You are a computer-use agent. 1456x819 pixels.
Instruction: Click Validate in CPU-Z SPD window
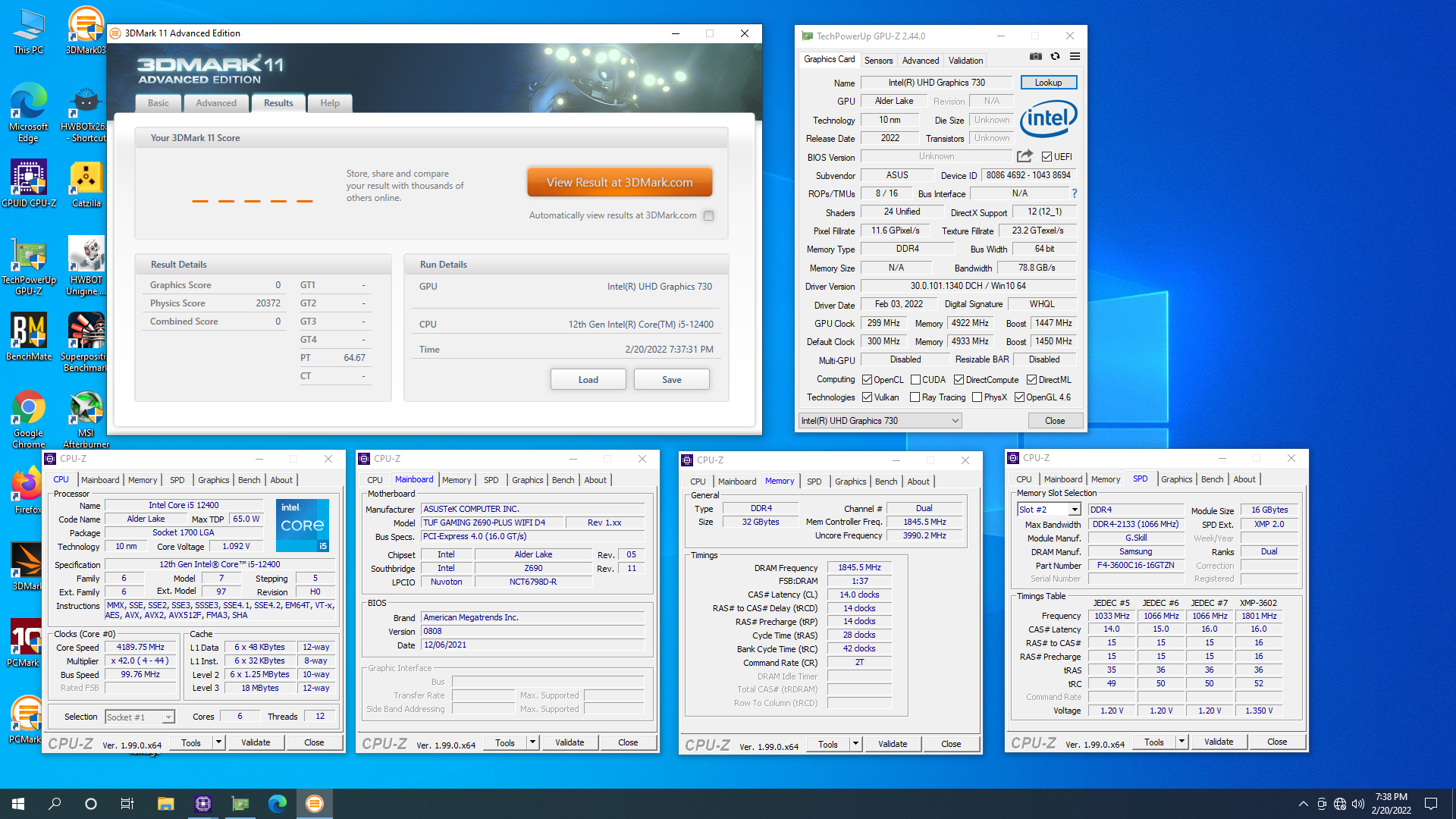click(x=1219, y=742)
